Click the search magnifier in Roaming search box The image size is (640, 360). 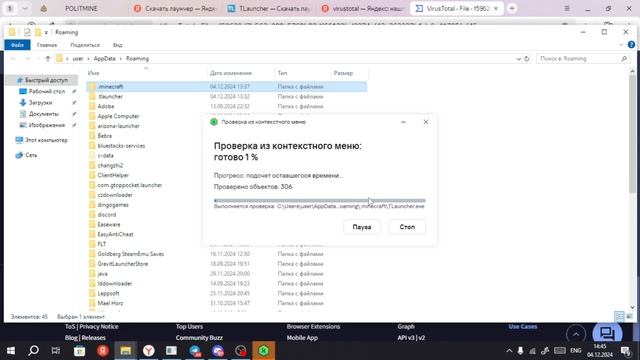coord(624,59)
